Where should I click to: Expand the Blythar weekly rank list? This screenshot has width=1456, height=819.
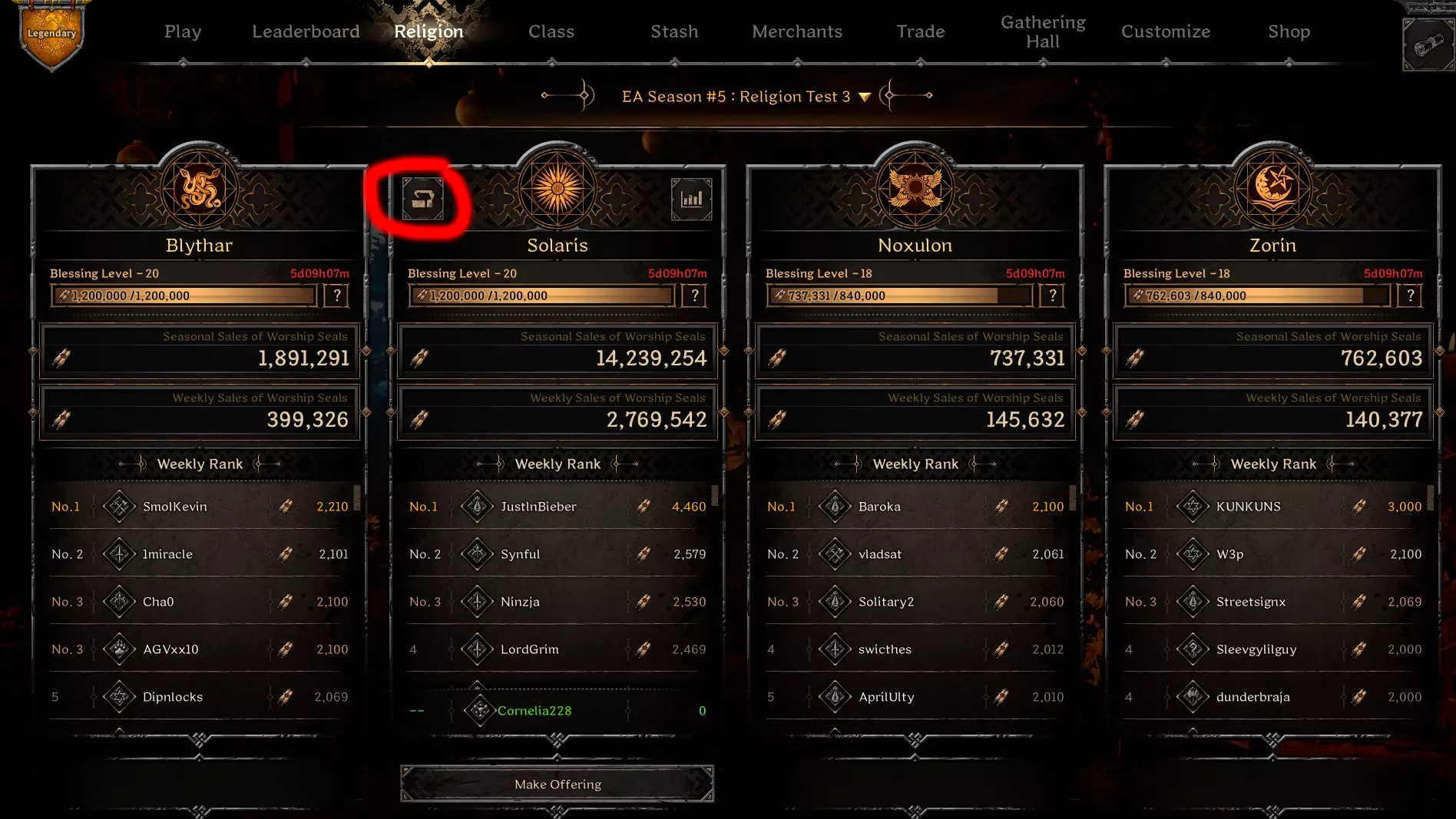tap(200, 740)
